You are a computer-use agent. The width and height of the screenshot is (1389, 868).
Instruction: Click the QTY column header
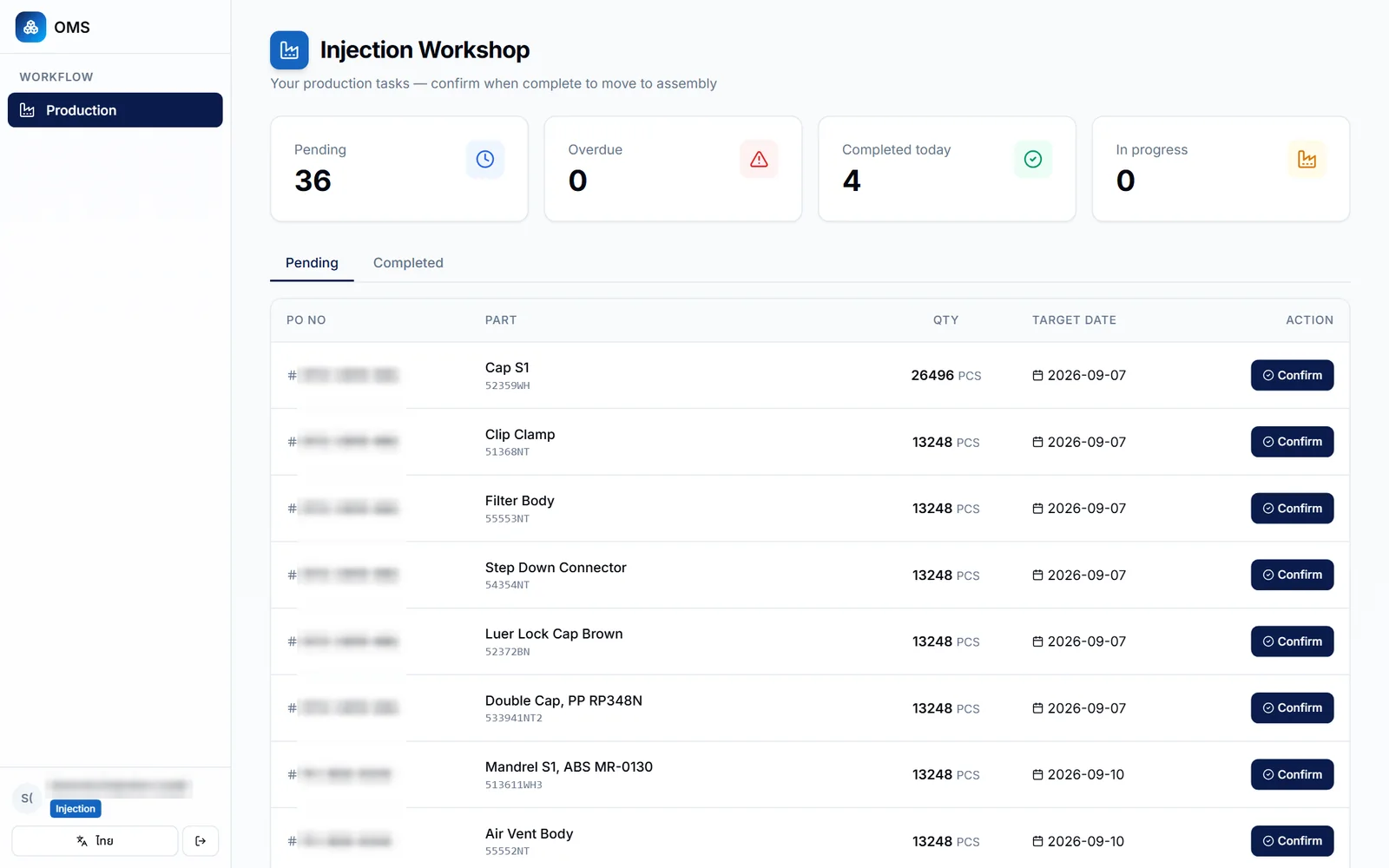(x=946, y=320)
